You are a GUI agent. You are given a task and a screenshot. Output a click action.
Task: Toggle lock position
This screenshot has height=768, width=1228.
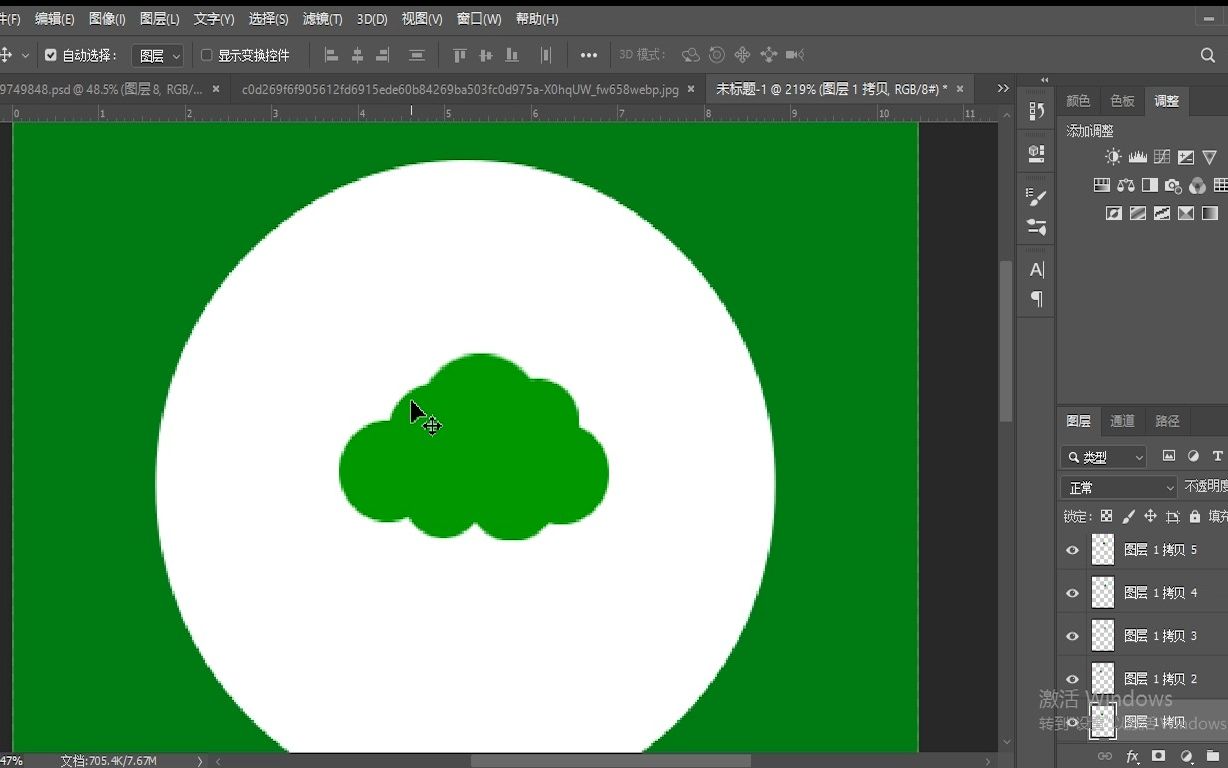(1150, 517)
